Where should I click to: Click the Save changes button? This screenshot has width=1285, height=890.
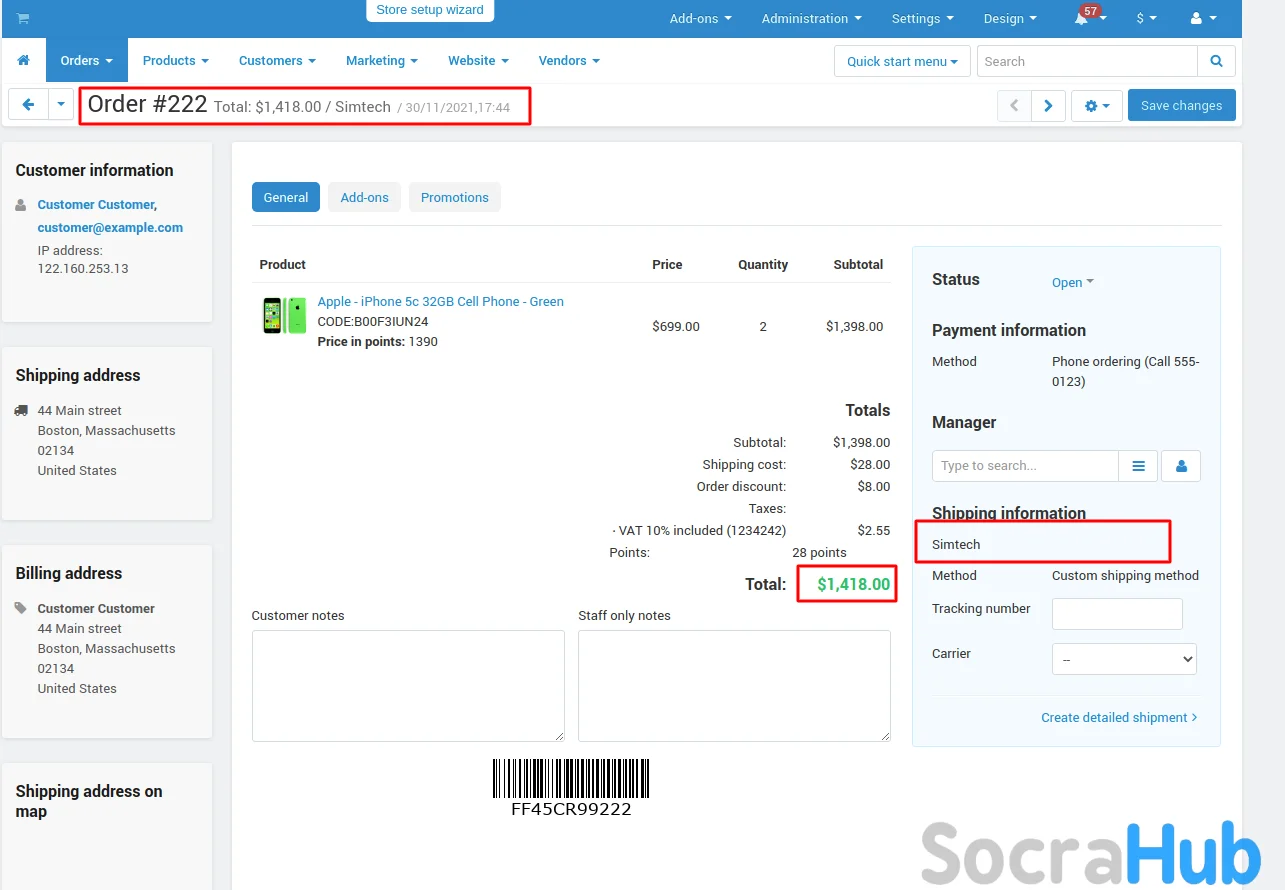point(1181,105)
